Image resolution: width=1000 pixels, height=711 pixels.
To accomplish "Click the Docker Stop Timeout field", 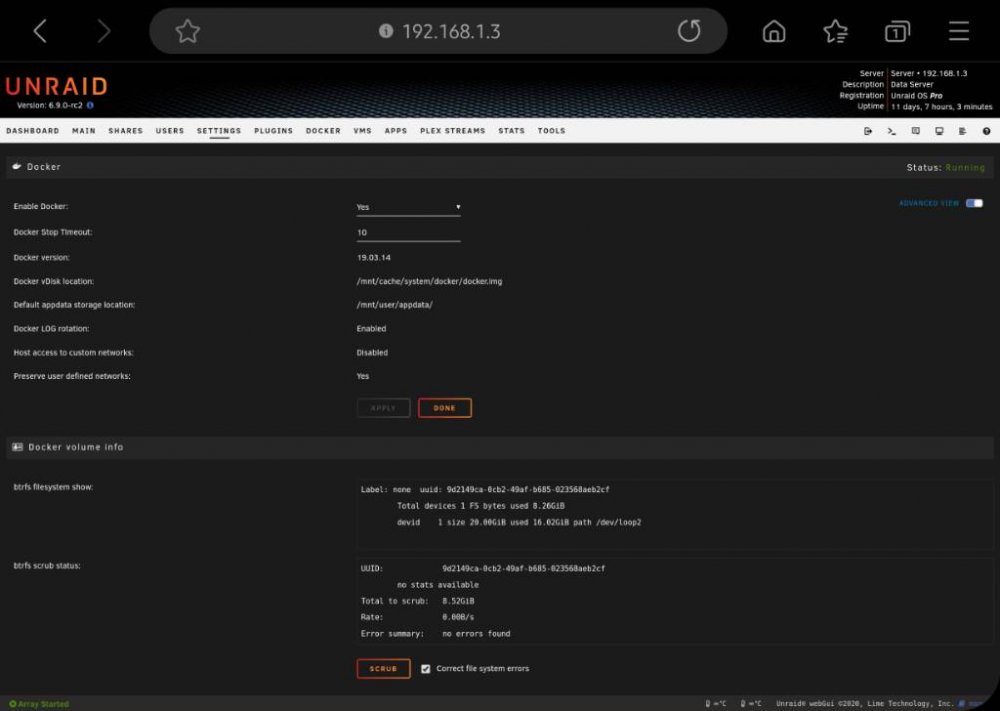I will pyautogui.click(x=408, y=233).
